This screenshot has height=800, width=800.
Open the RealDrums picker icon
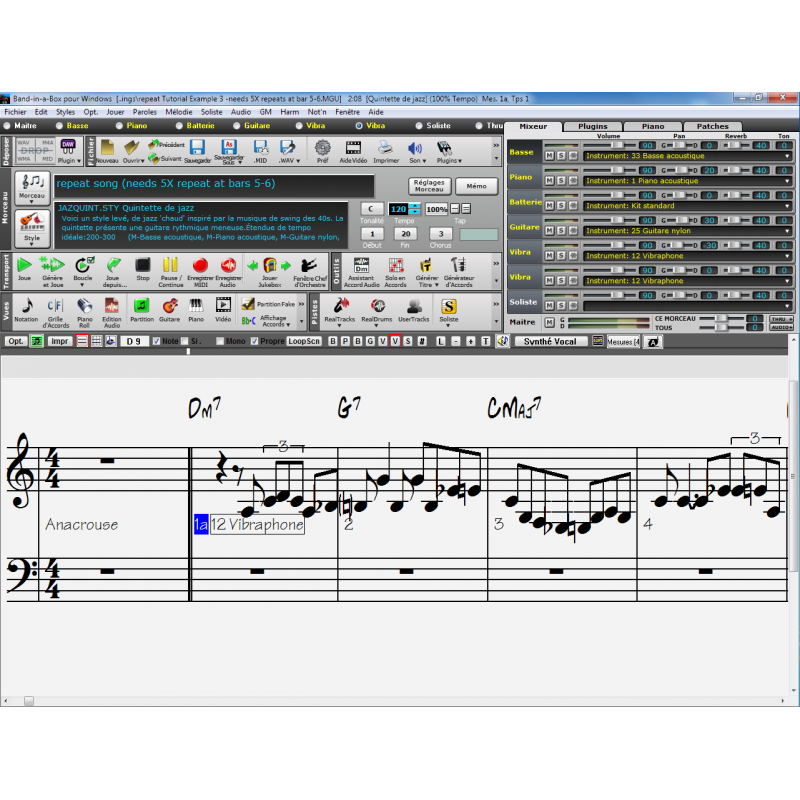pos(378,306)
